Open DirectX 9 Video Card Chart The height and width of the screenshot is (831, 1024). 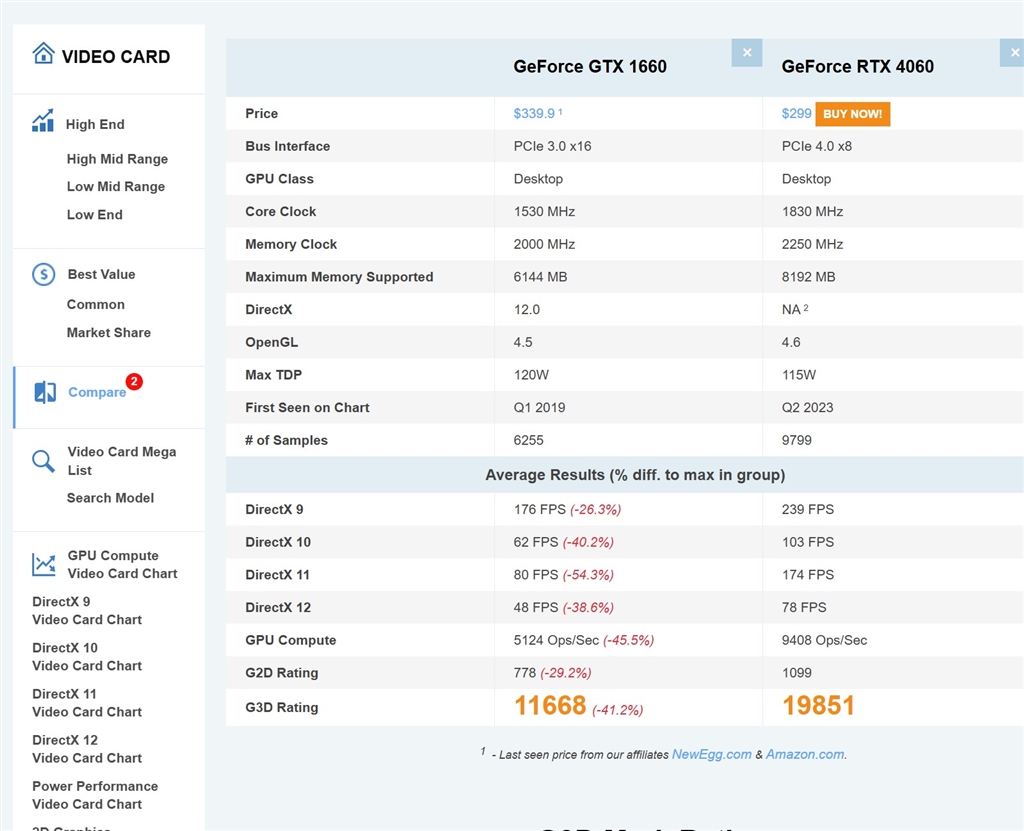(87, 610)
